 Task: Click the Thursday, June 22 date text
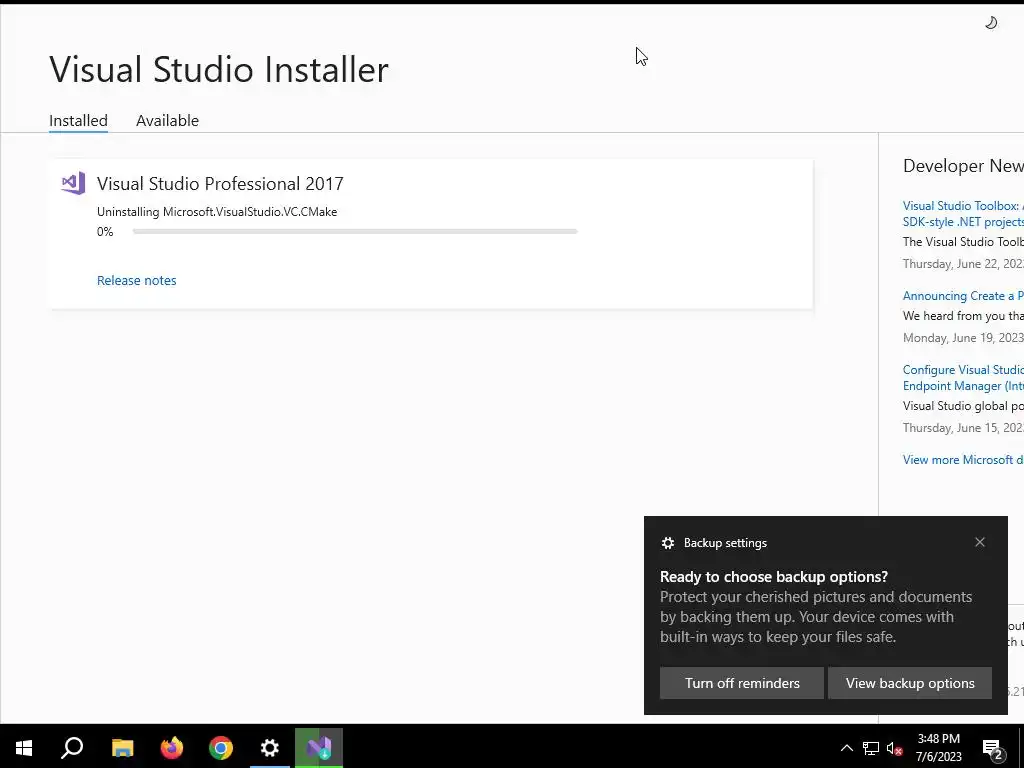963,264
